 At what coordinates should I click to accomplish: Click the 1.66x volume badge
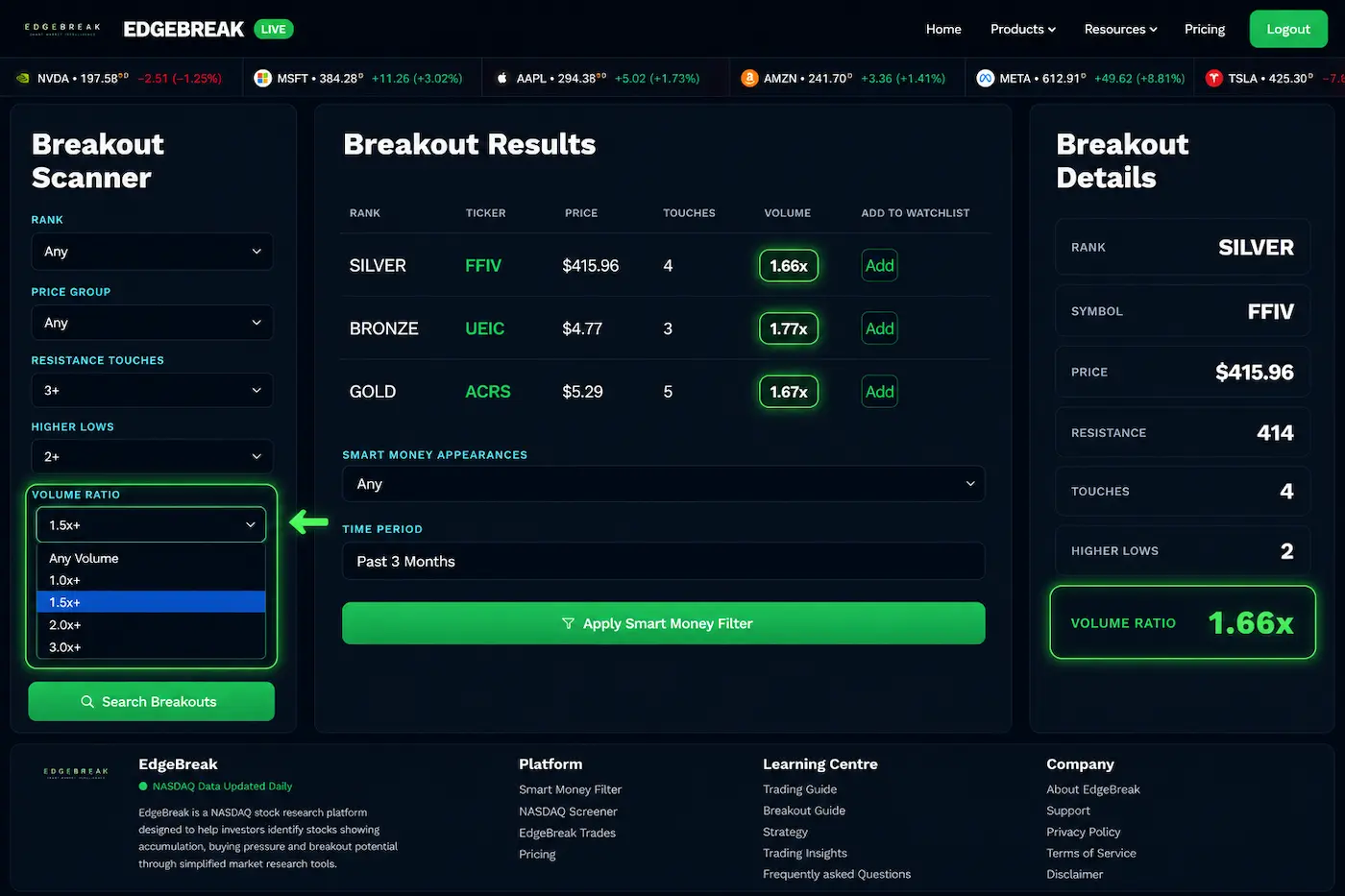pos(789,266)
